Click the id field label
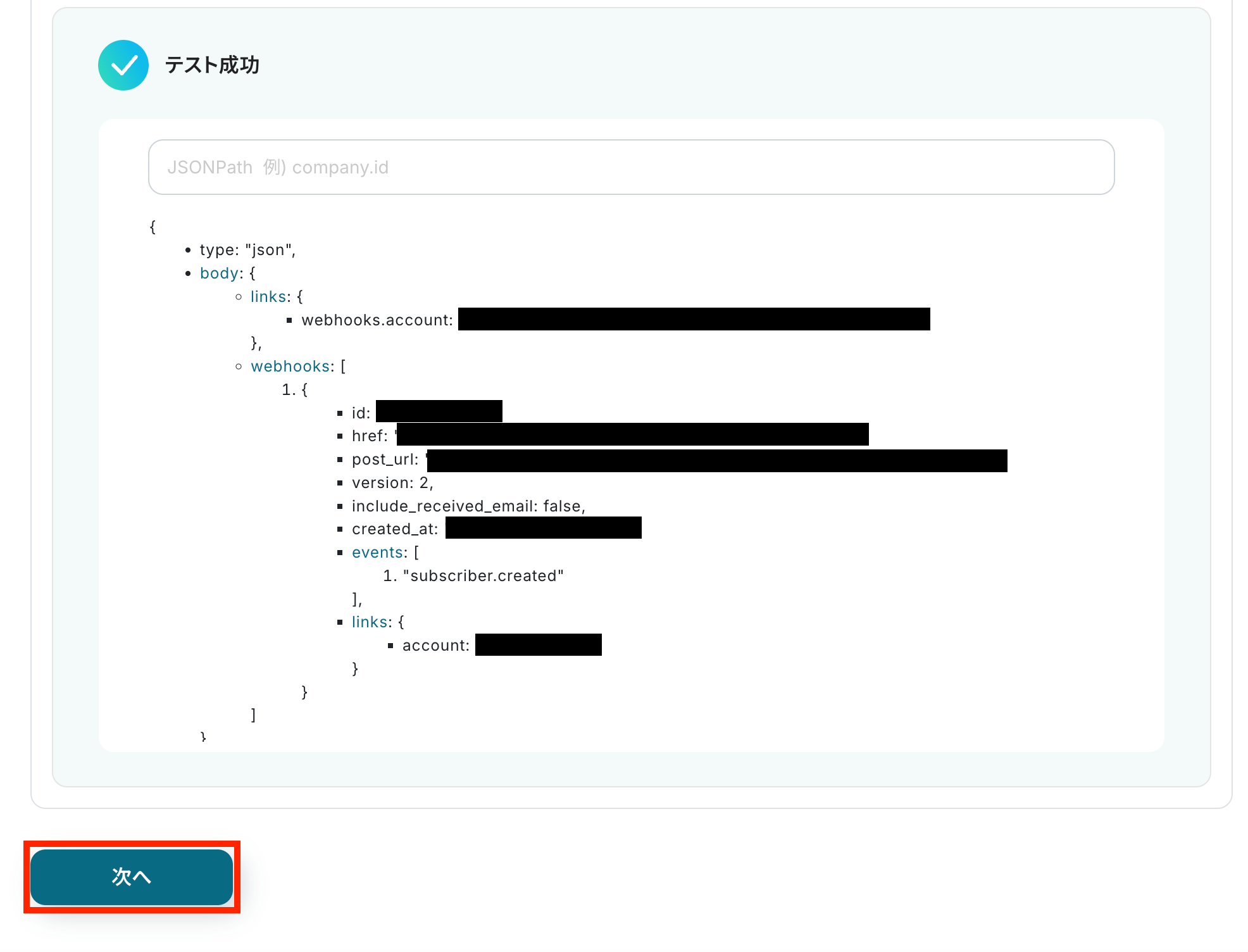The image size is (1248, 952). (360, 413)
